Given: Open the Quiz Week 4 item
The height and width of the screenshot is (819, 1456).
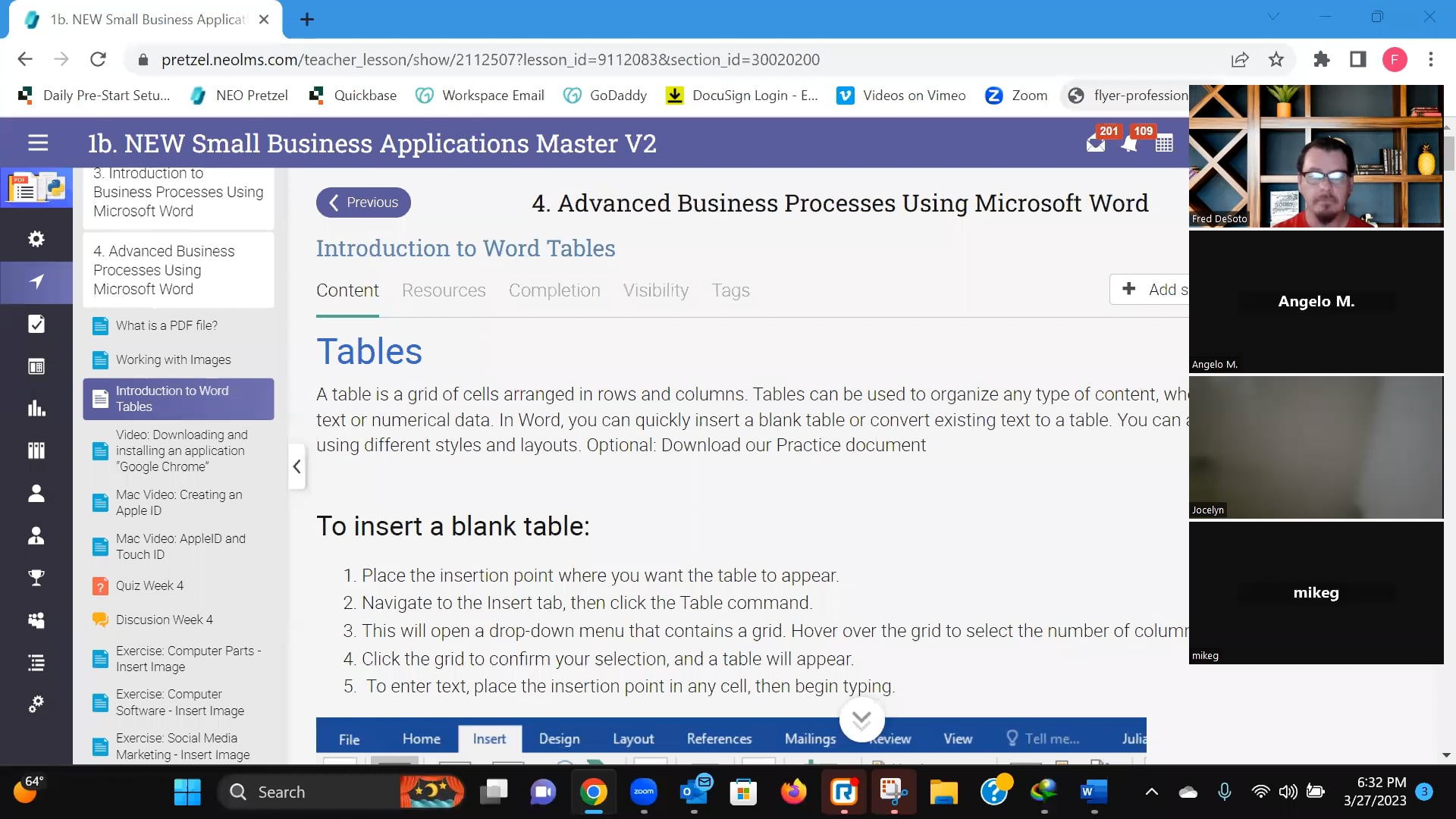Looking at the screenshot, I should tap(149, 585).
